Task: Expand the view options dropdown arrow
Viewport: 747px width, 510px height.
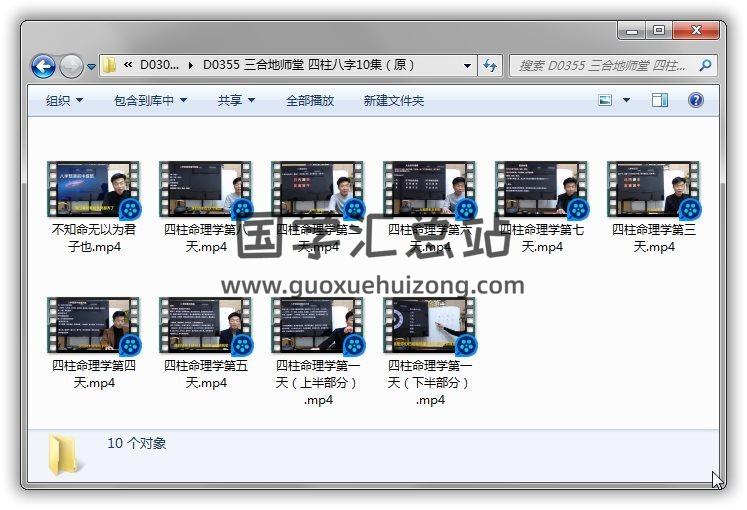Action: (x=626, y=100)
